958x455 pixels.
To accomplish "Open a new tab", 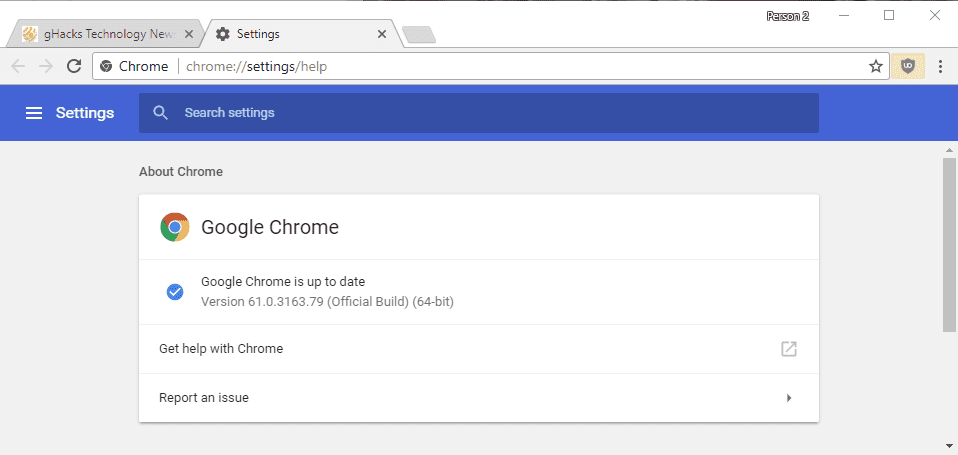I will [419, 35].
